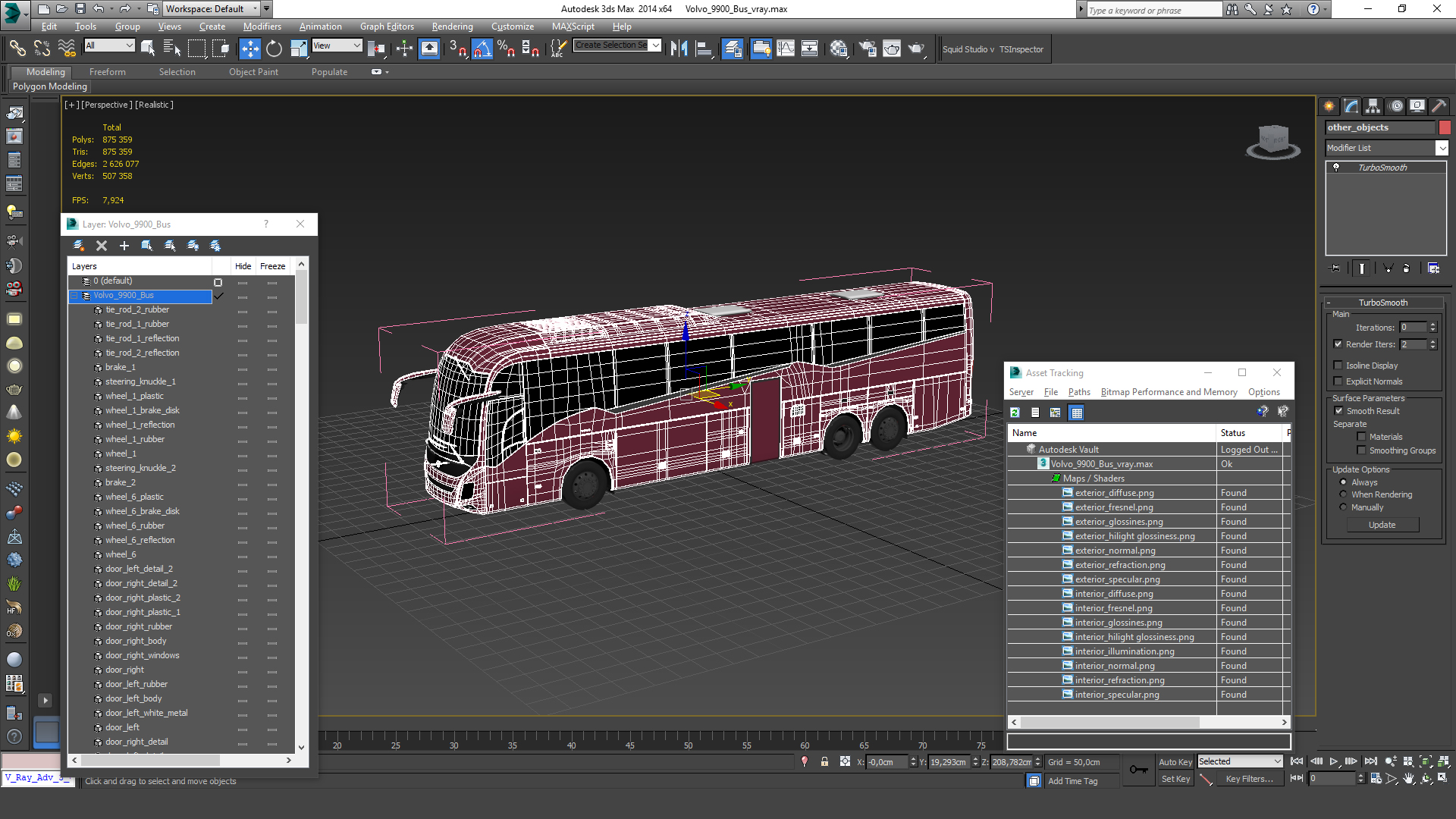Click the Unlink Selection tool
The height and width of the screenshot is (819, 1456).
42,49
